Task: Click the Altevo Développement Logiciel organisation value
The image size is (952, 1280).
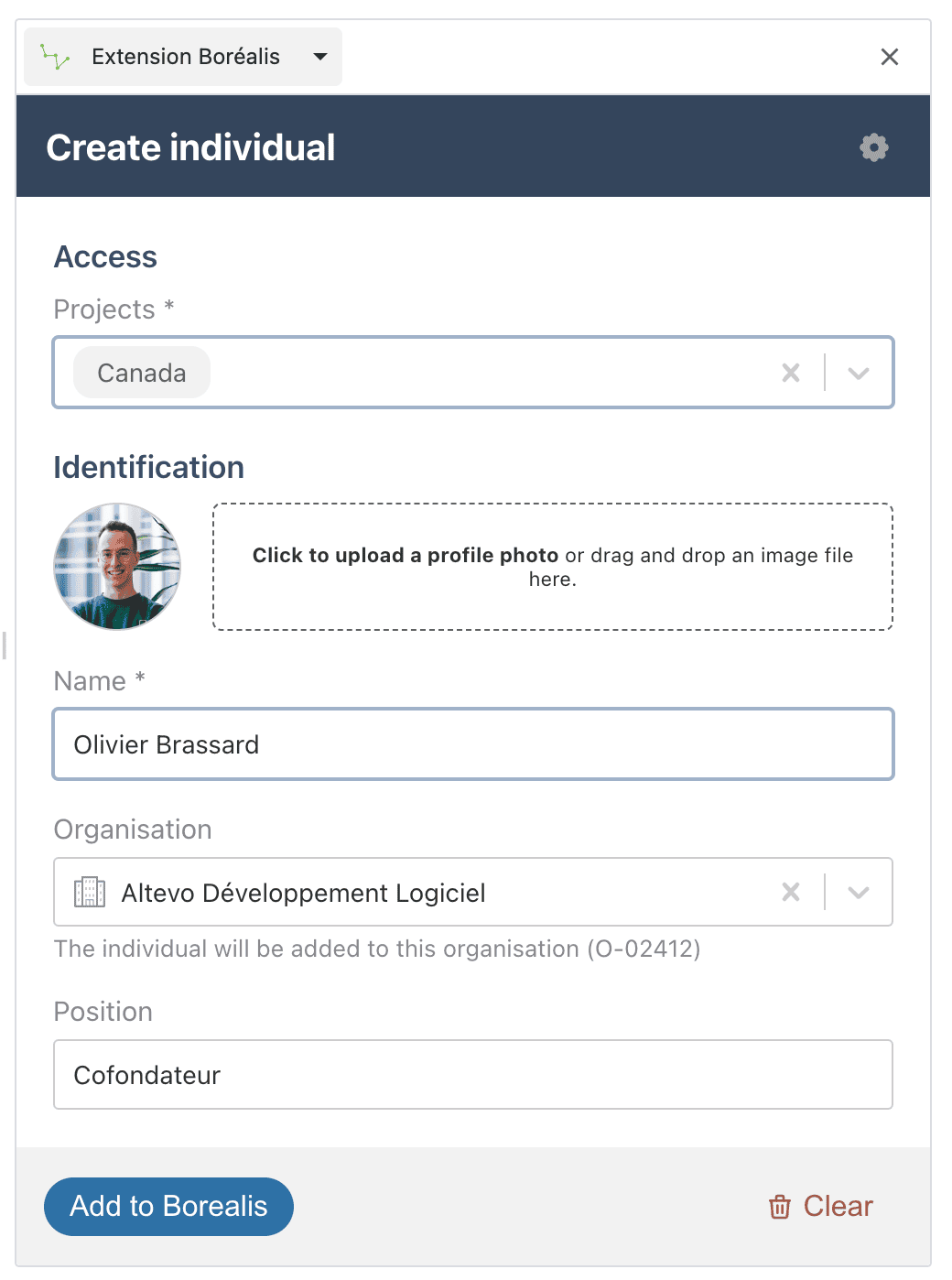Action: pos(303,893)
